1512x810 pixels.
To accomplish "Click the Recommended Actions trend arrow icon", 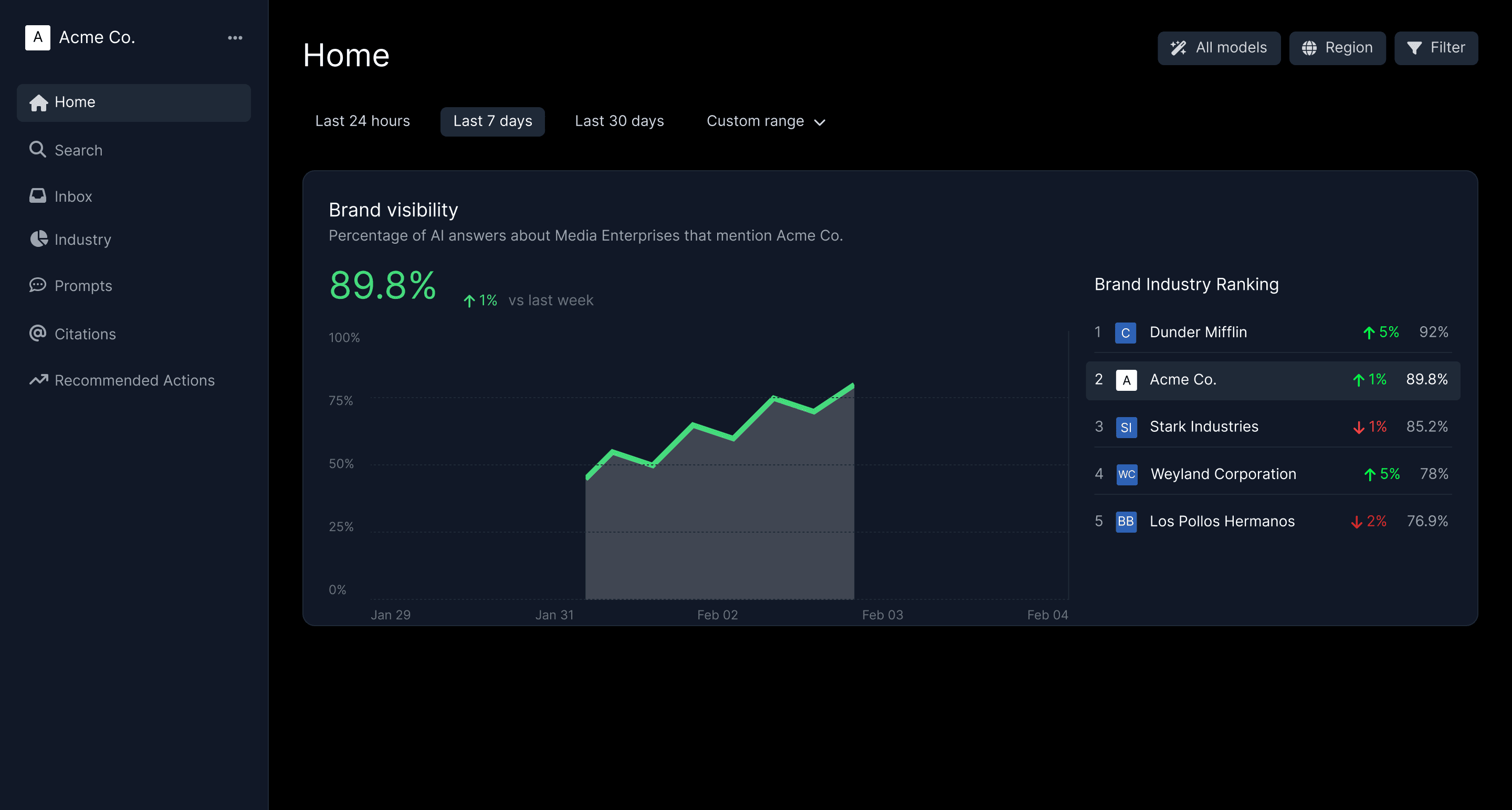I will click(x=39, y=379).
